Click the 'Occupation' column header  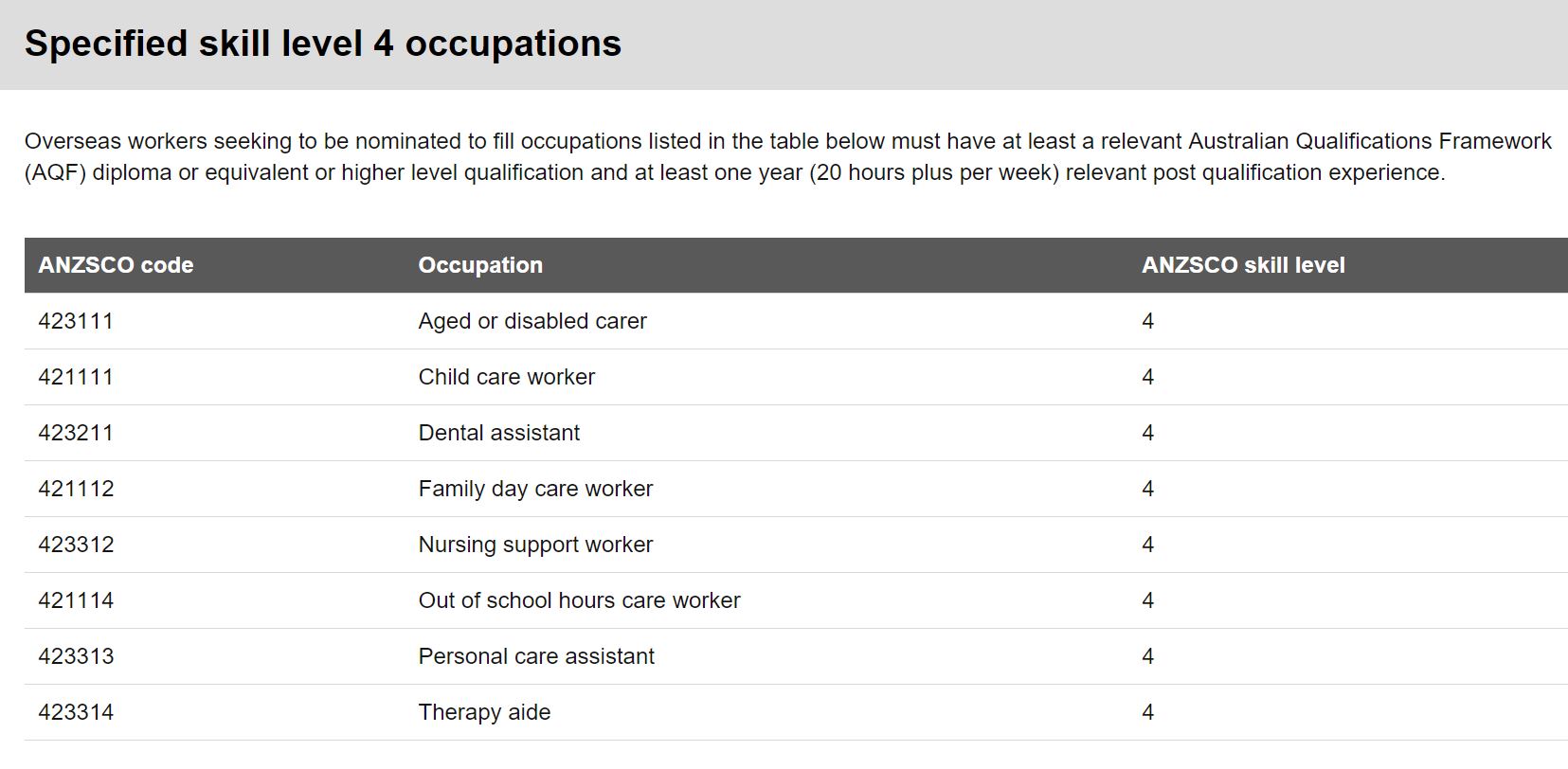(480, 265)
